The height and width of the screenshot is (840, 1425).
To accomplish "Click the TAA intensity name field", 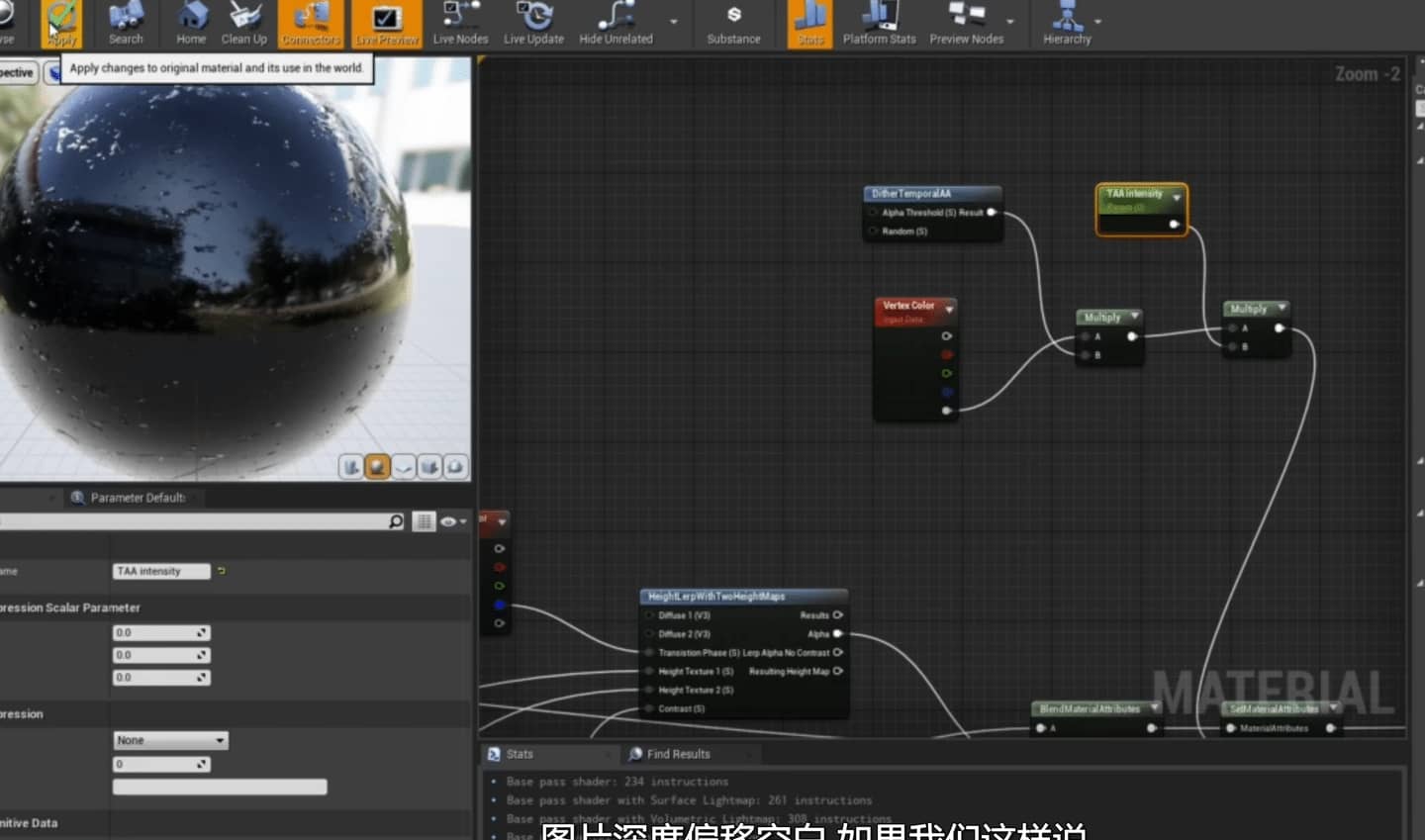I will coord(161,571).
